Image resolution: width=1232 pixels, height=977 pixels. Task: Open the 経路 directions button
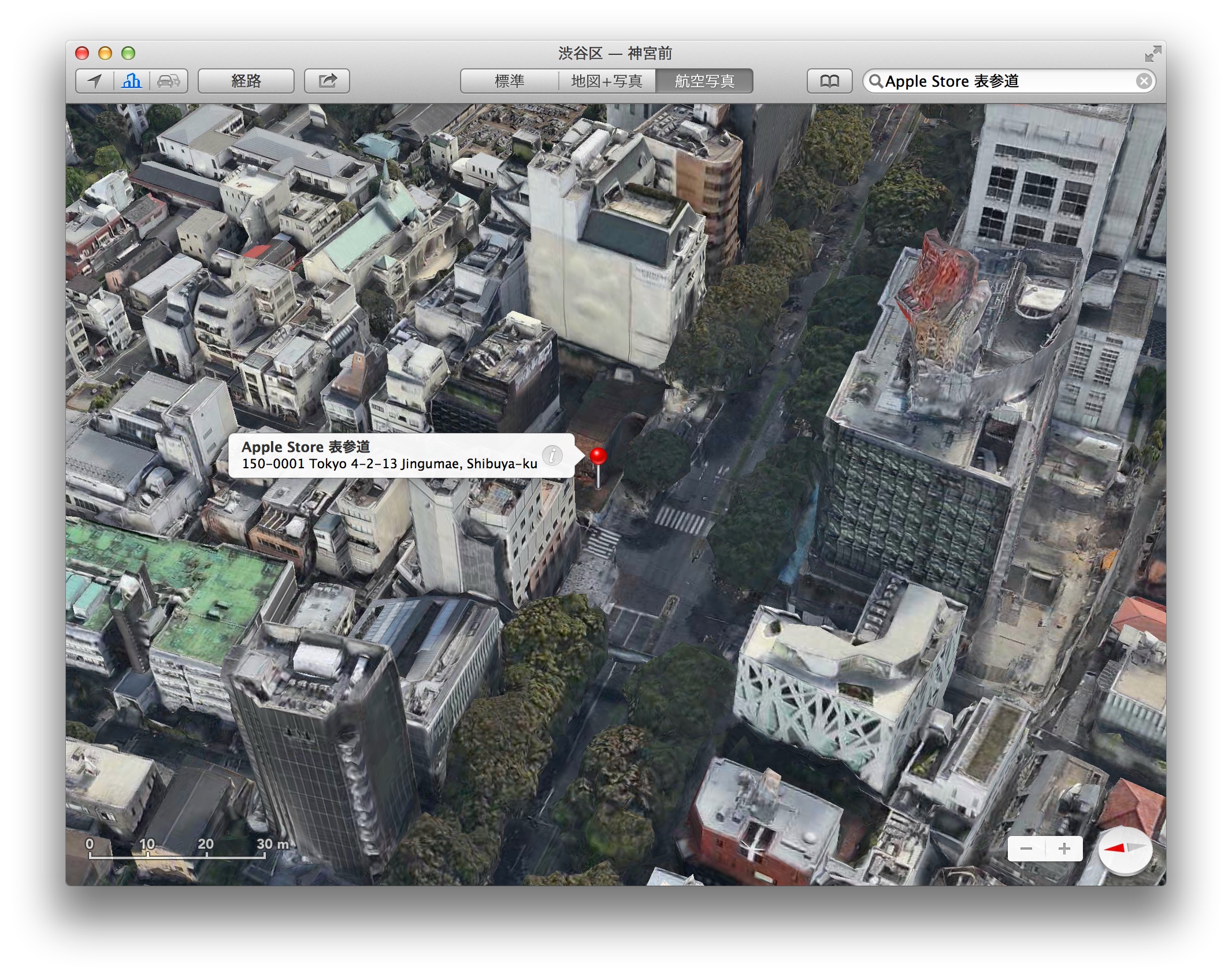click(x=246, y=81)
